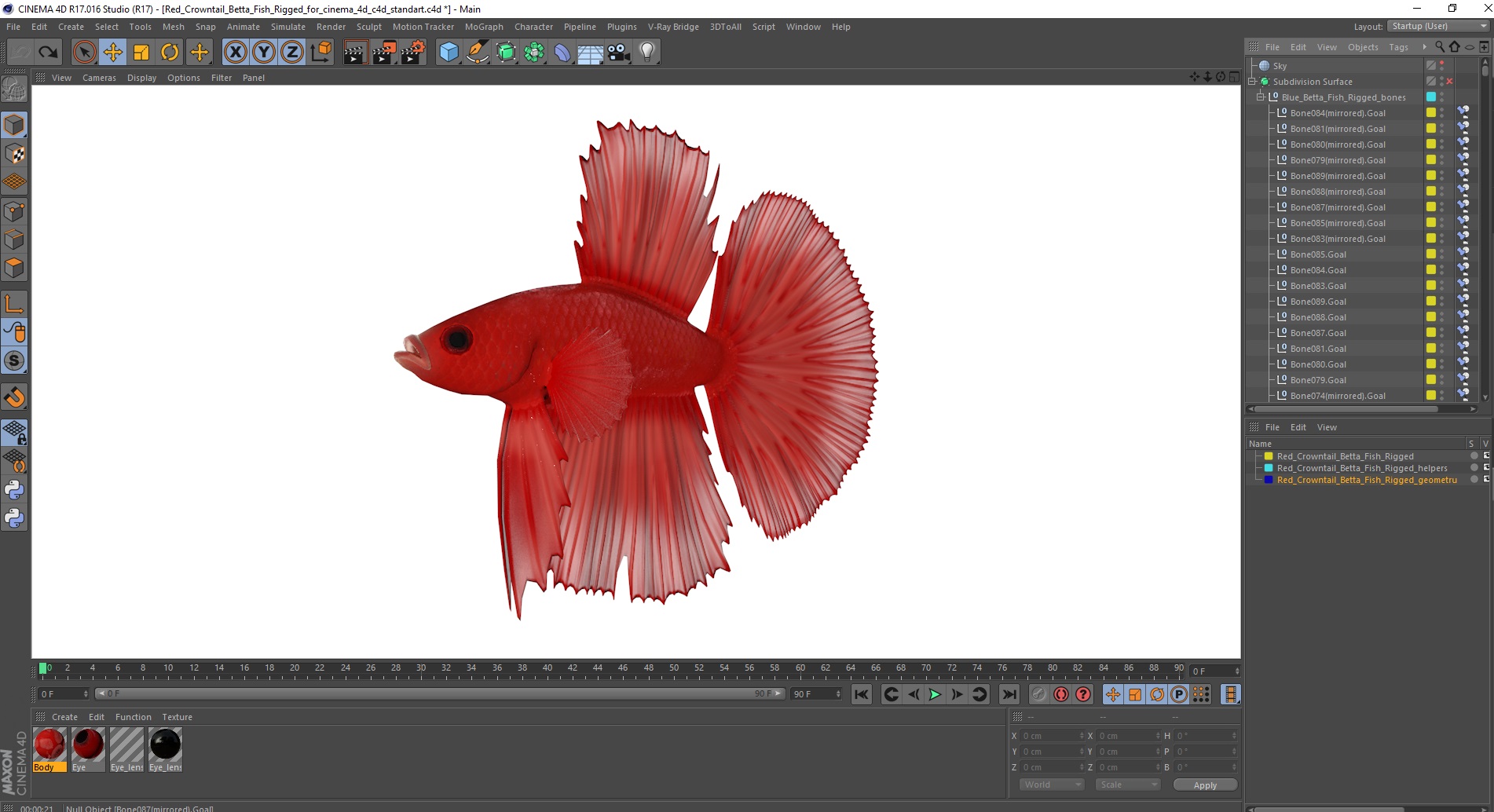
Task: Collapse Blue_Betta_Fish_Rigged_bones hierarchy
Action: (x=1260, y=97)
